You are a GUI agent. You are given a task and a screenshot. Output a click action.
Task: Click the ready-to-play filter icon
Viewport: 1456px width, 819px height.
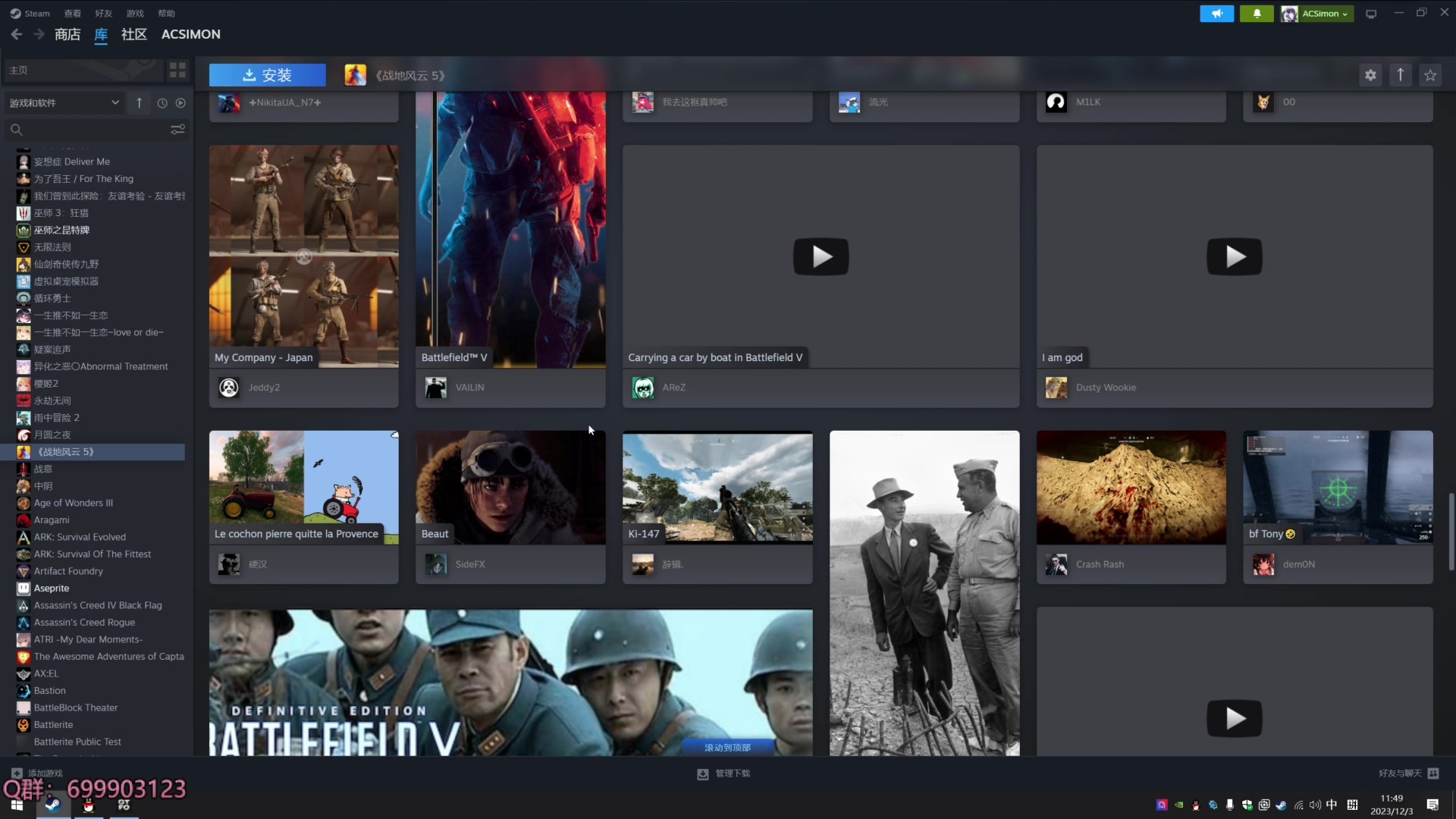tap(180, 103)
